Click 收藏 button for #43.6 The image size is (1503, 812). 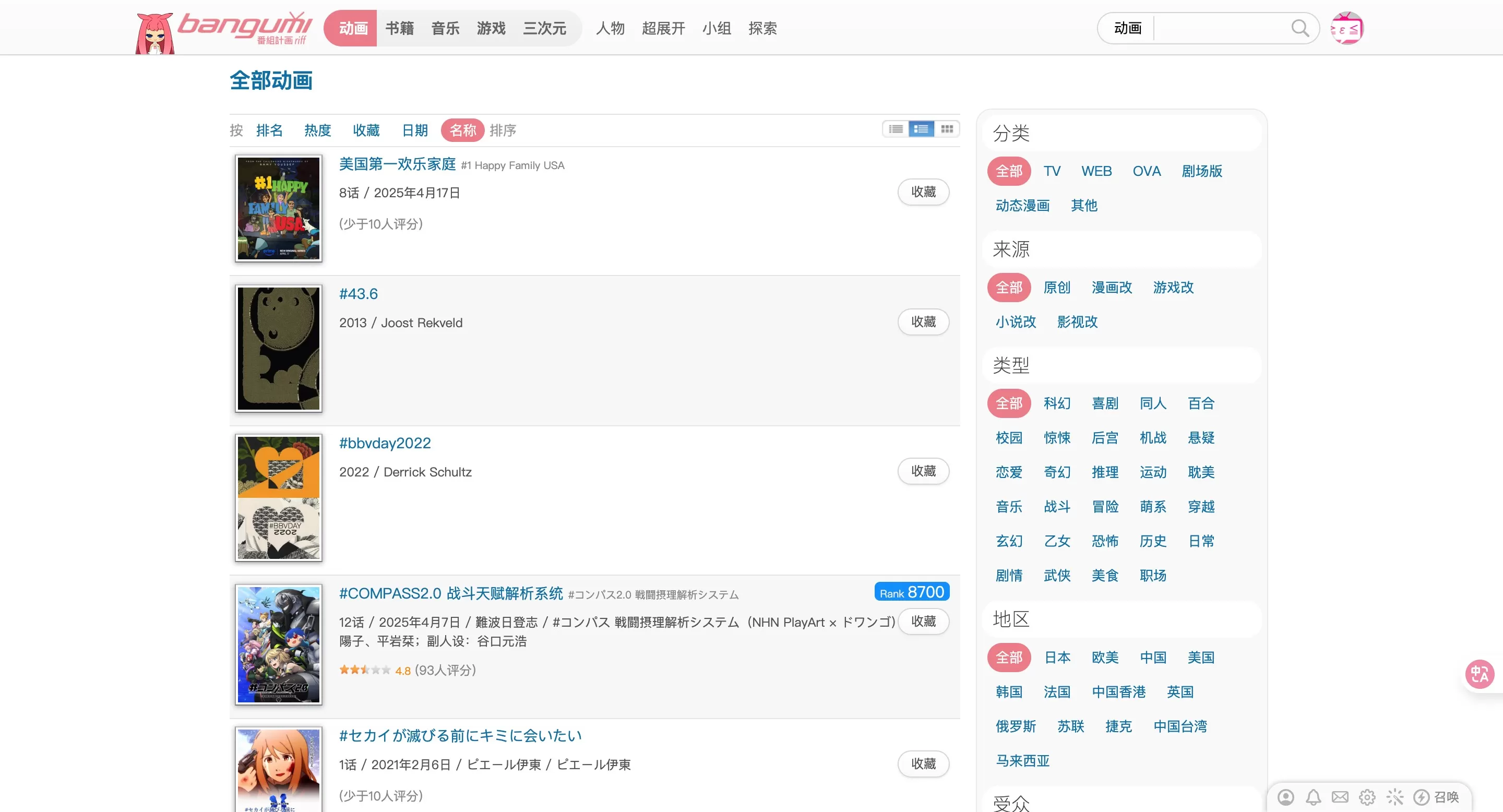tap(923, 321)
